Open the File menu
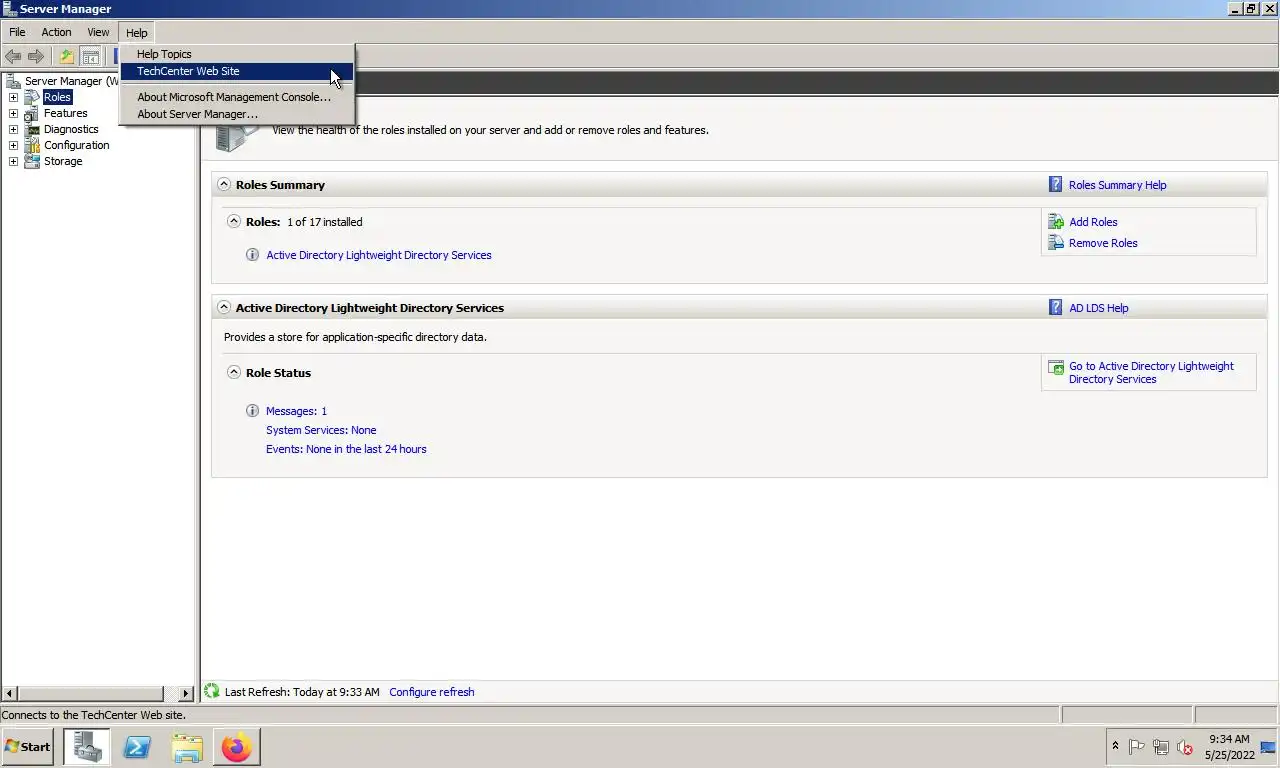 pos(17,32)
